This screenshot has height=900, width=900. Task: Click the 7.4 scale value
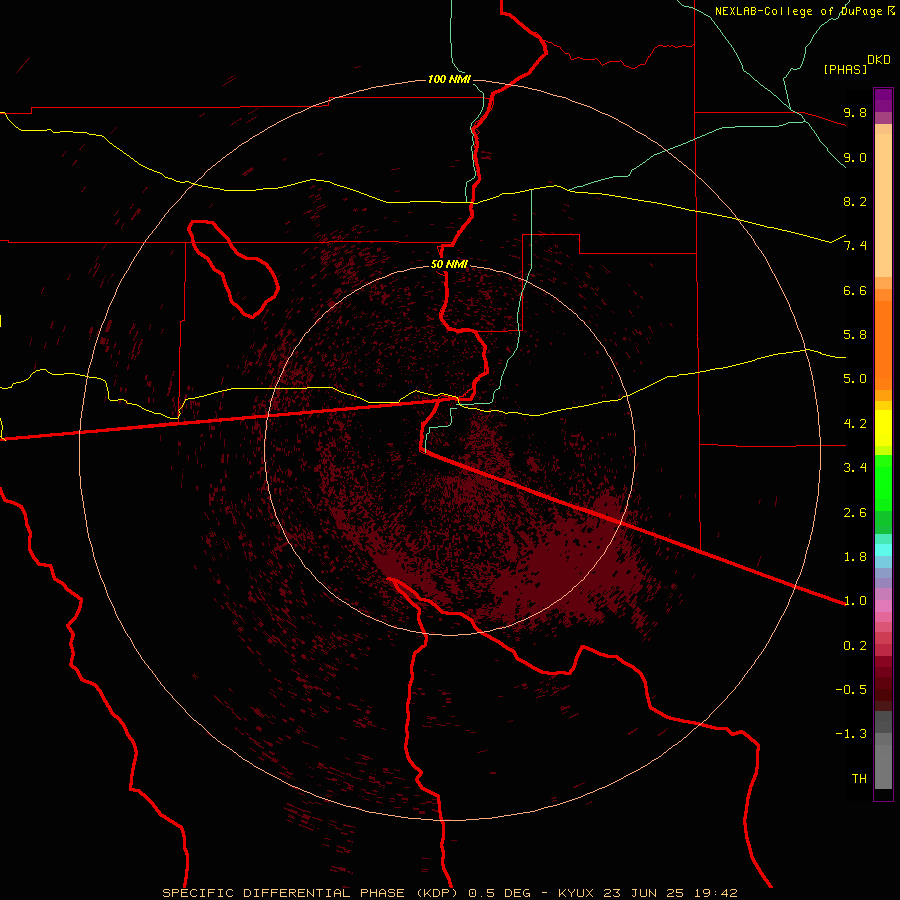click(855, 246)
